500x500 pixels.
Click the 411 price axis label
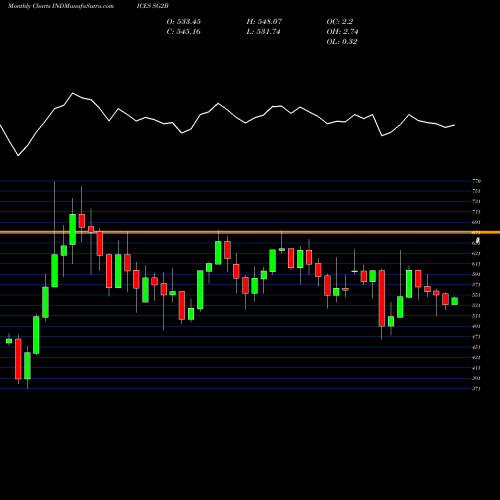tap(477, 368)
